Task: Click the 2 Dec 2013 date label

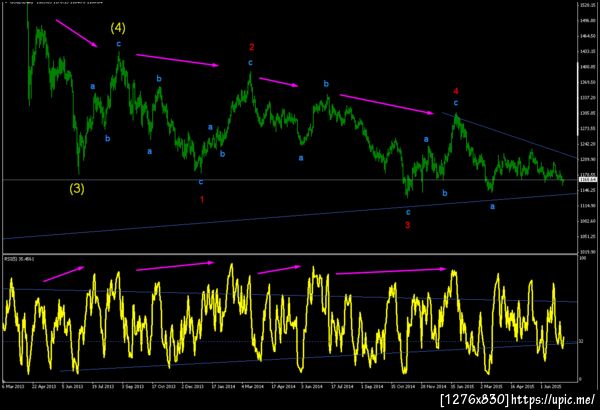Action: [193, 387]
